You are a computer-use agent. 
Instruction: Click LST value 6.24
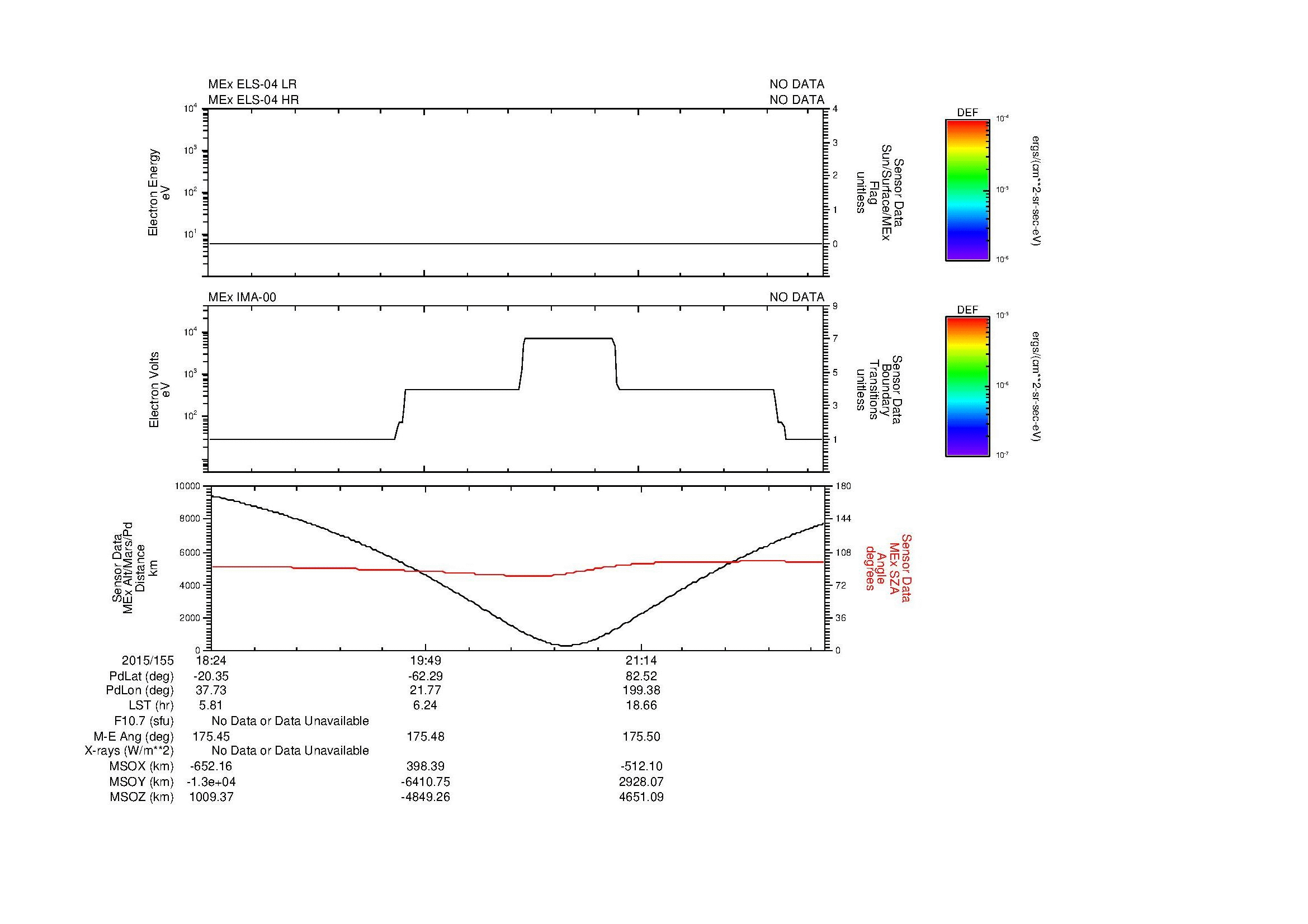[426, 705]
